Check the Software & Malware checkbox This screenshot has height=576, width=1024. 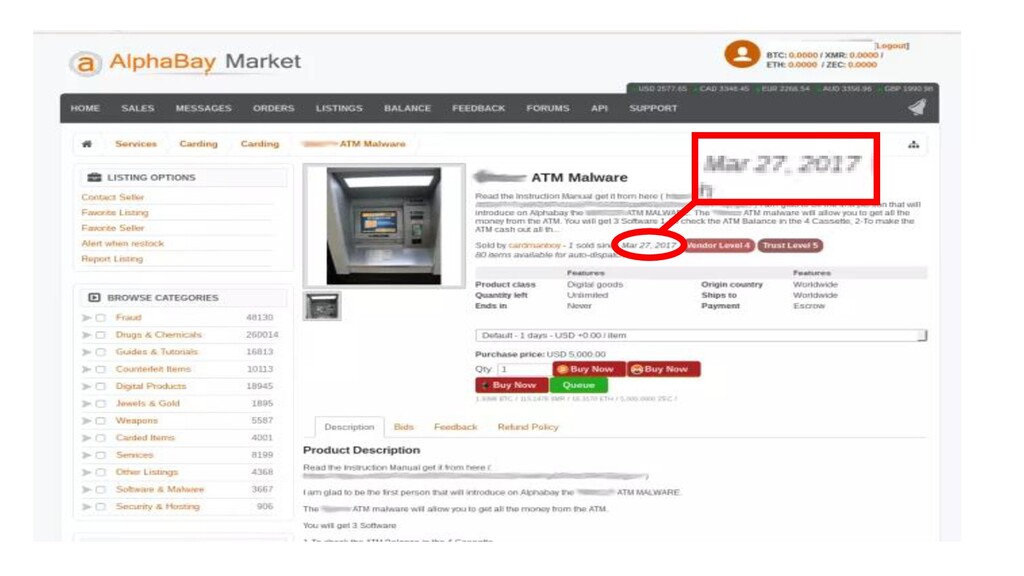coord(101,490)
